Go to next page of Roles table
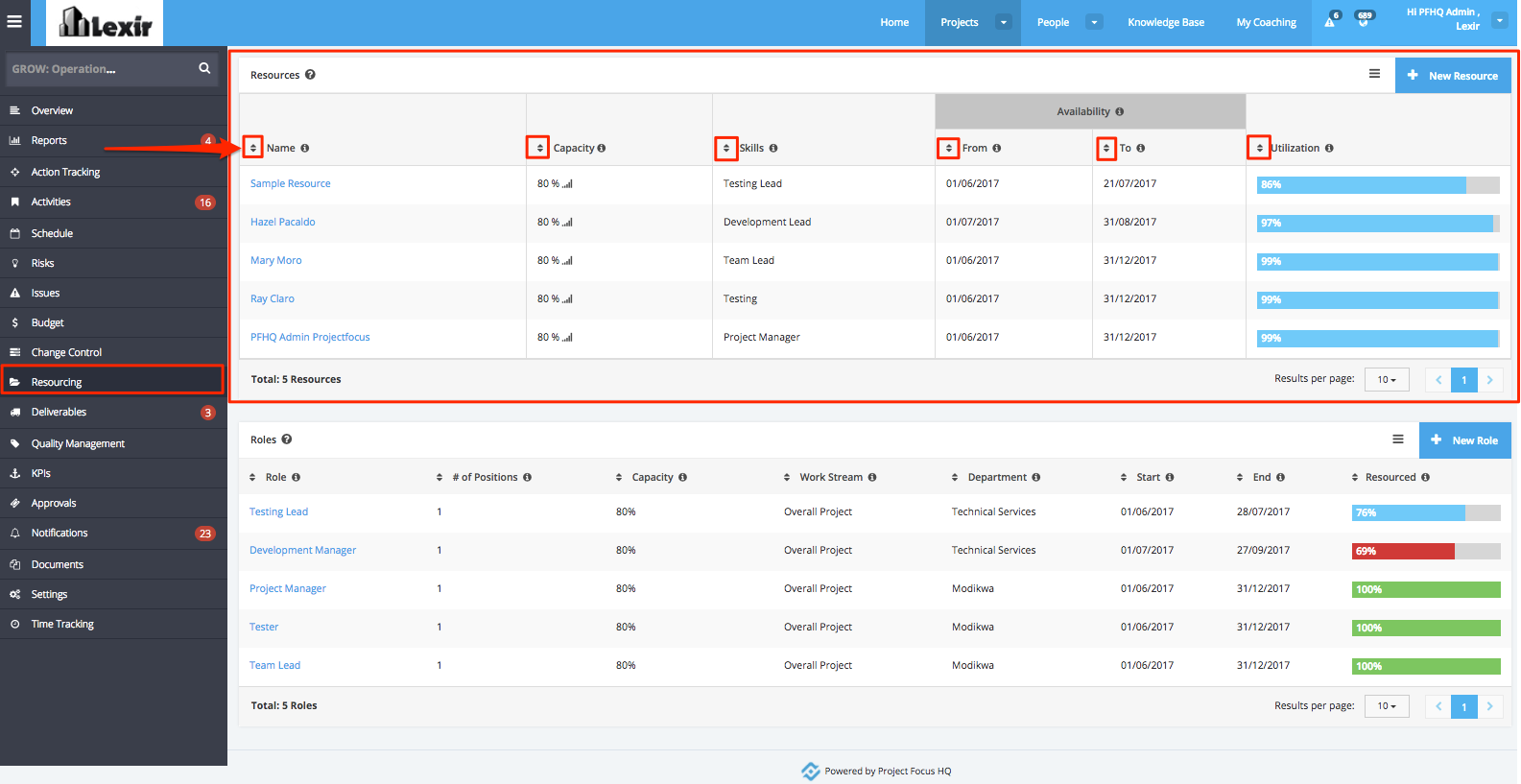 [1489, 706]
